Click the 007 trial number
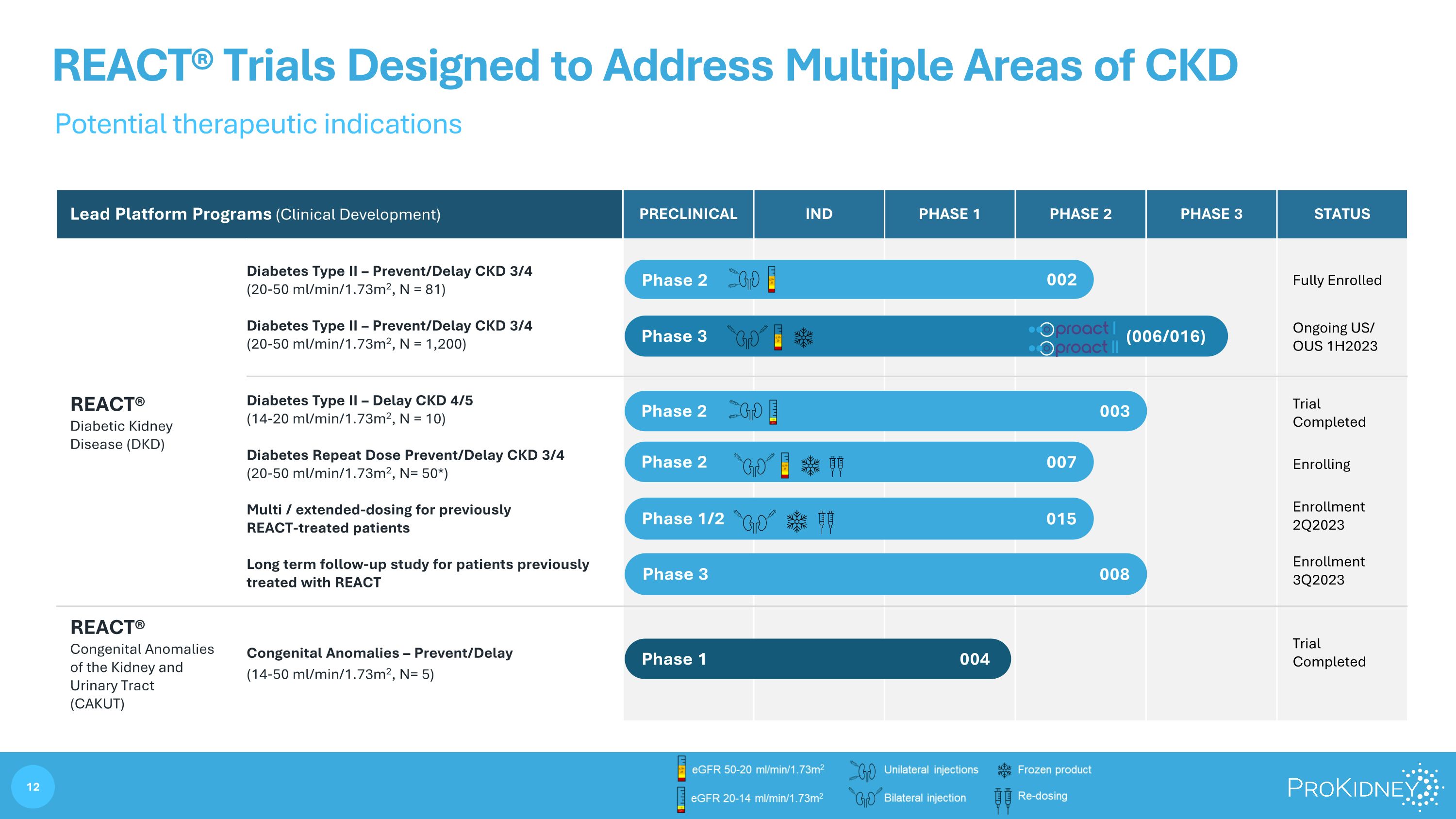Screen dimensions: 1456x819 (1061, 462)
